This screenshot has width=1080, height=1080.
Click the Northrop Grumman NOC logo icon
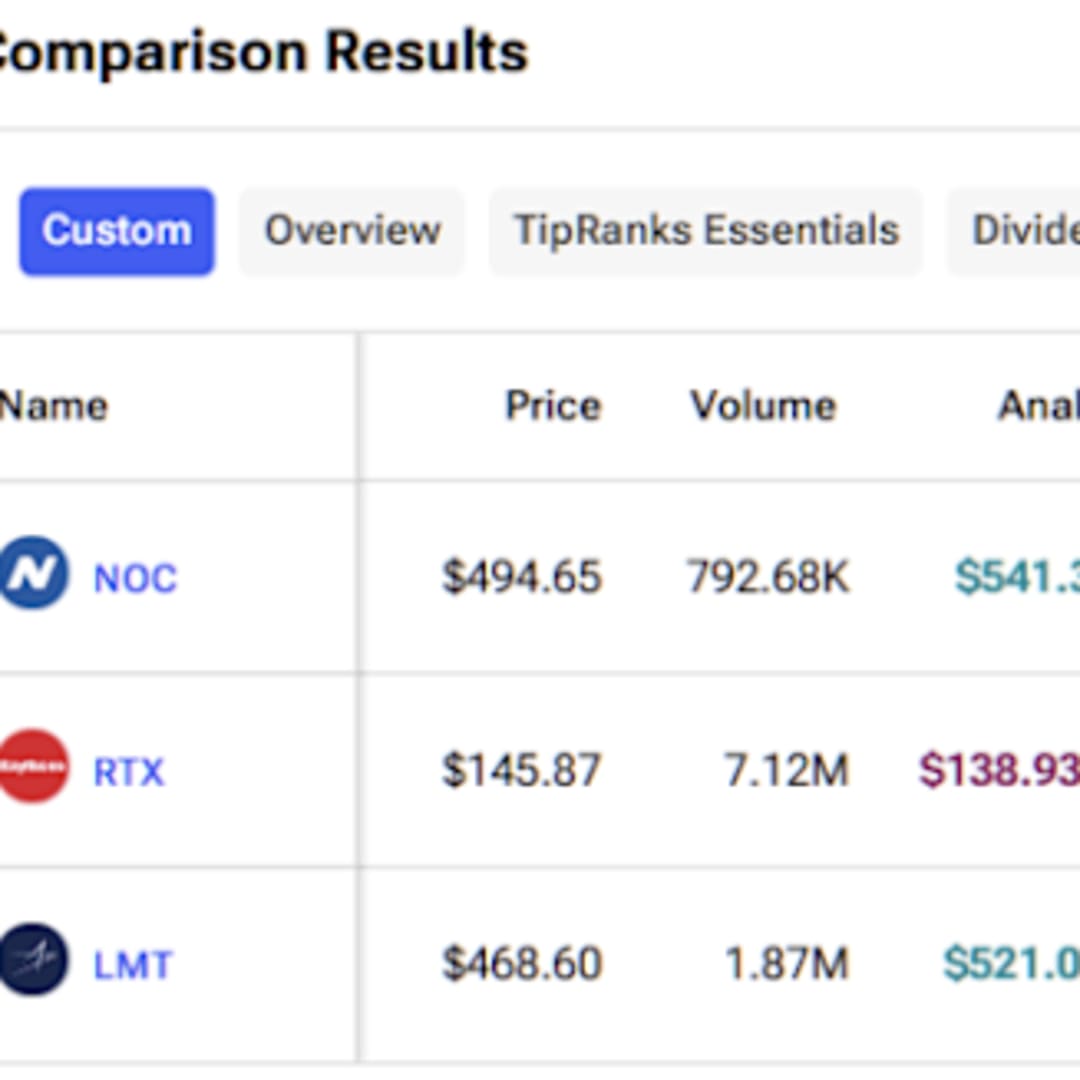(34, 574)
